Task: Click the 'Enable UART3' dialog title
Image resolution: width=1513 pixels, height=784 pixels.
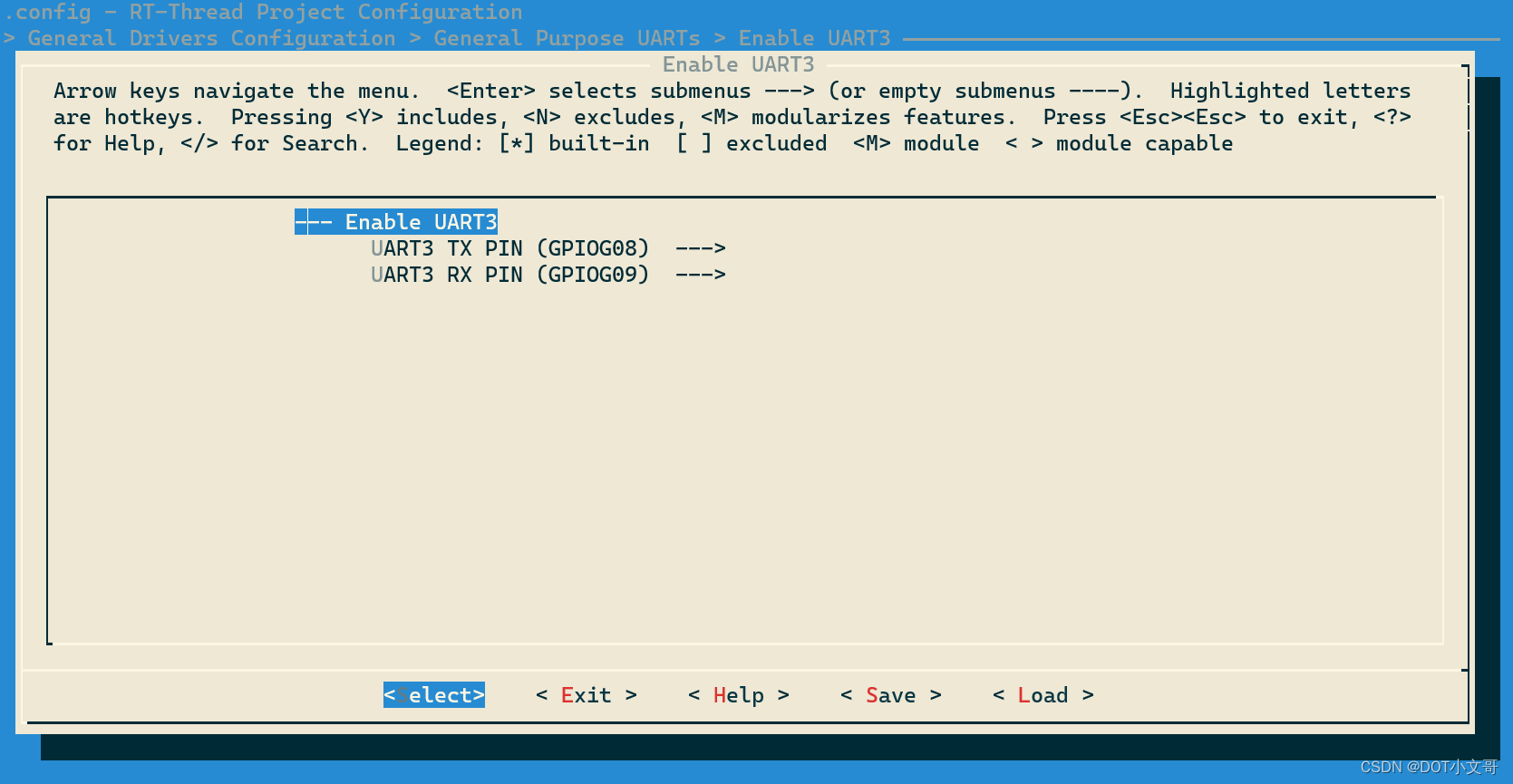Action: click(x=739, y=64)
